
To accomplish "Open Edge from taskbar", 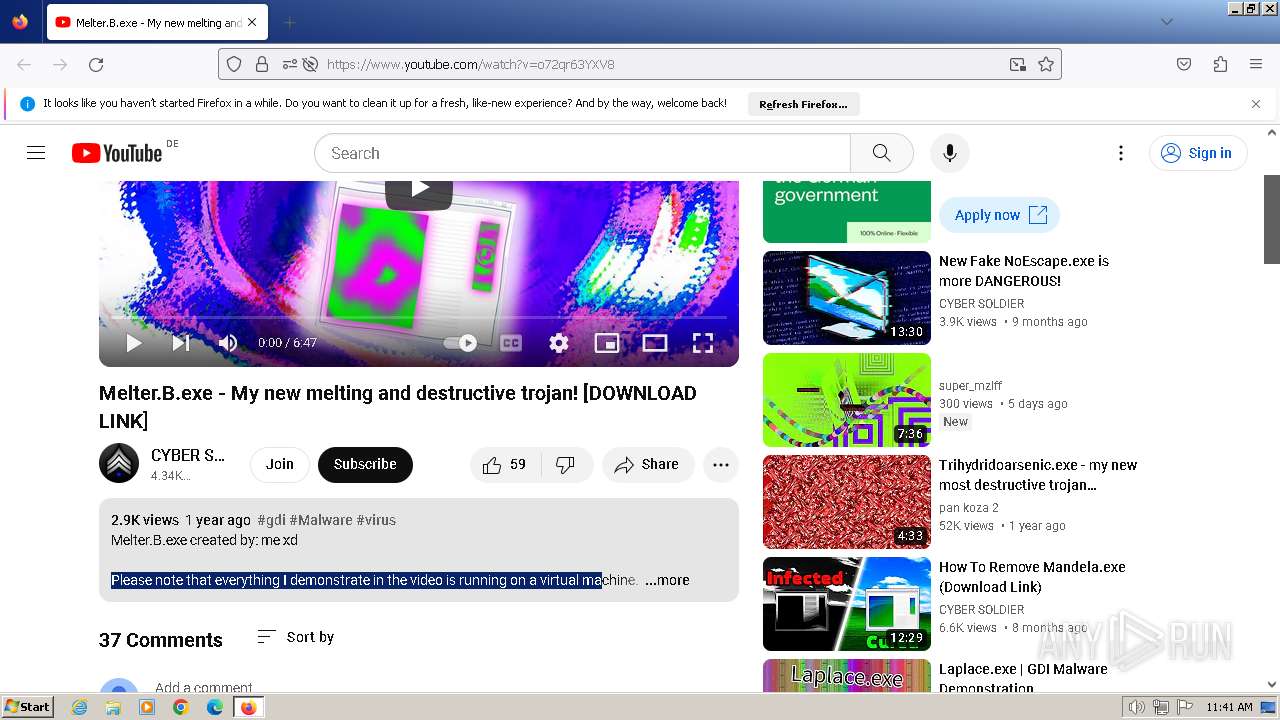I will tap(214, 707).
